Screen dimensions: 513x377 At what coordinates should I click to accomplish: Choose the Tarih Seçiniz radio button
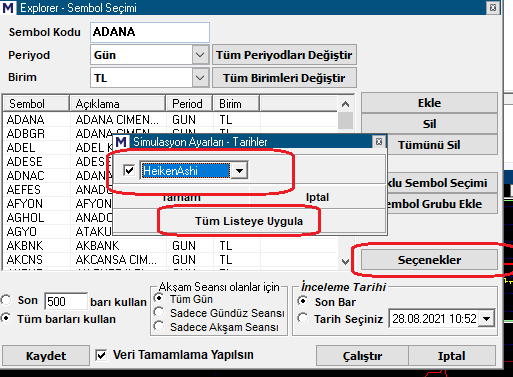[303, 318]
